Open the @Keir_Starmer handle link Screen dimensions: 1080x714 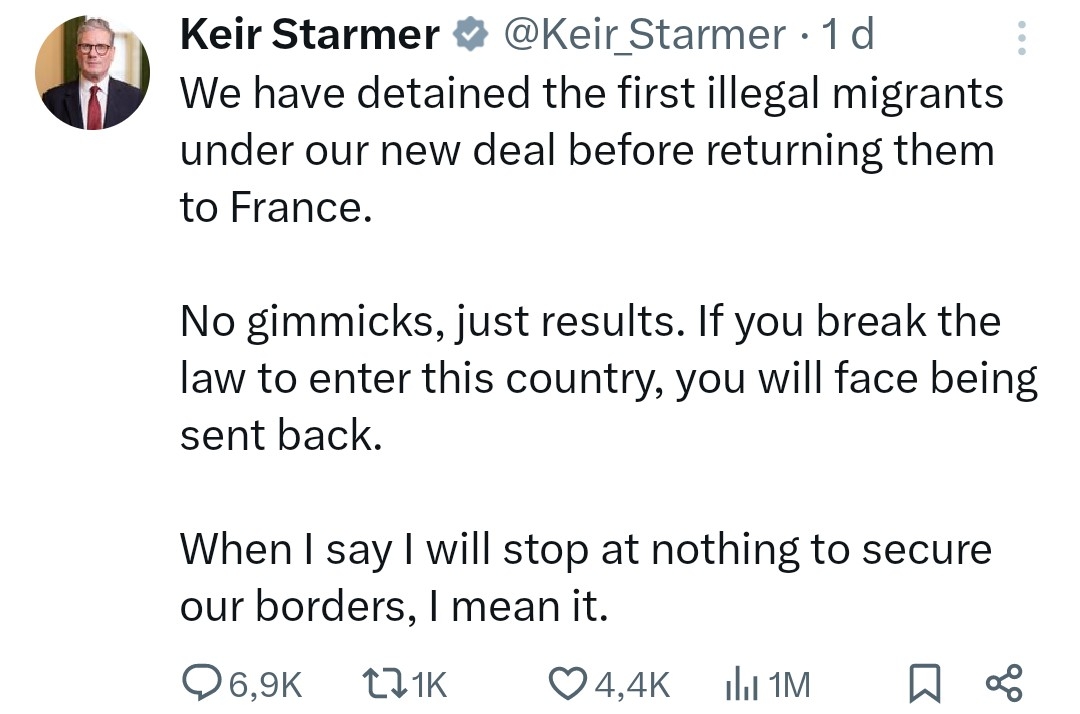click(x=644, y=36)
